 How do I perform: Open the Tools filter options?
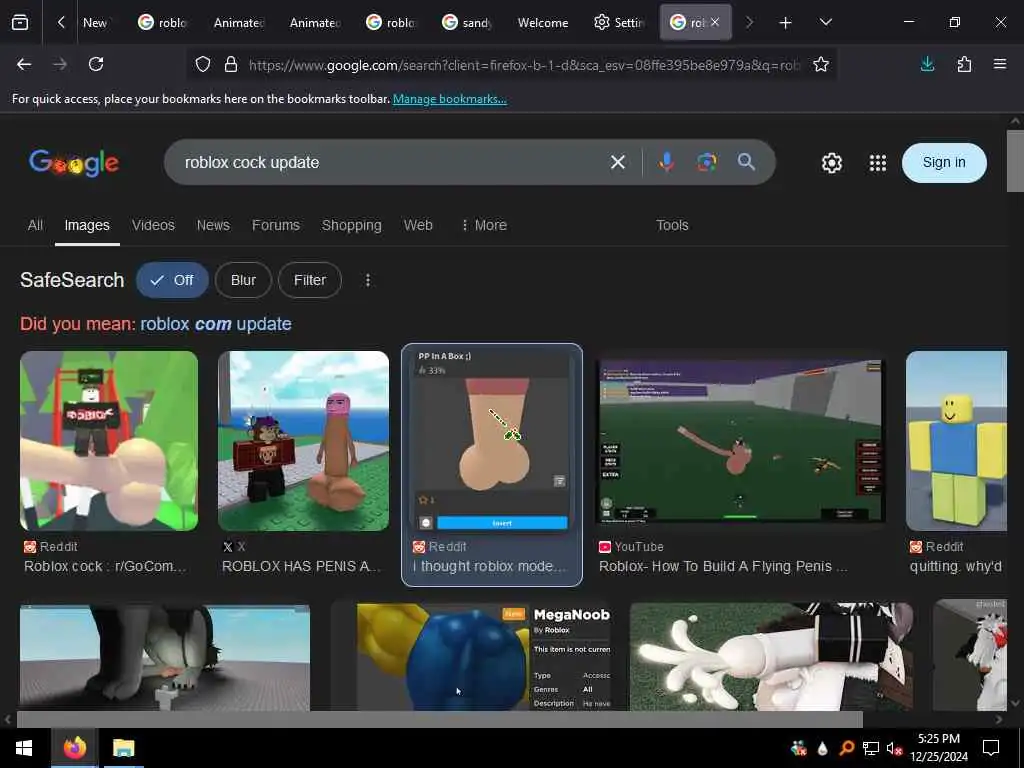[x=672, y=225]
